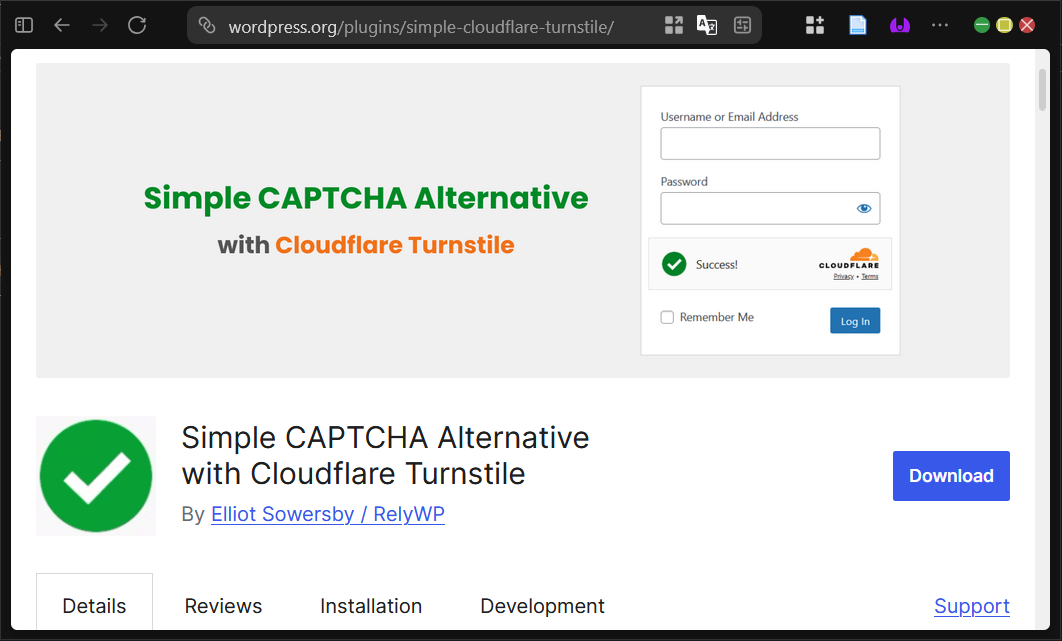Close the window with the red button
Screen dimensions: 1062x641
(1027, 25)
